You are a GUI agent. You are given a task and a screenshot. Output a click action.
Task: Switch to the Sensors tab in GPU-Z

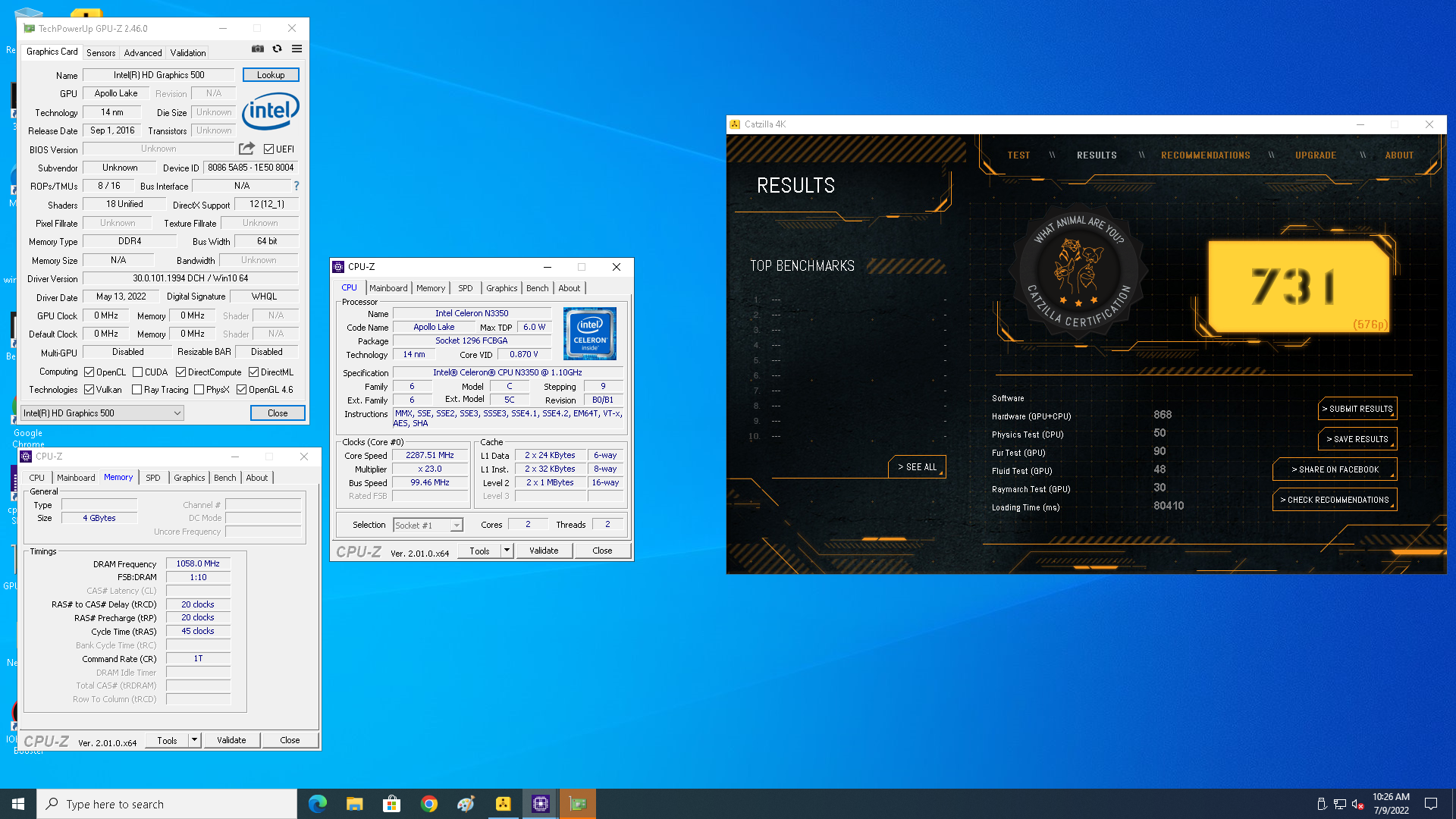(x=101, y=53)
